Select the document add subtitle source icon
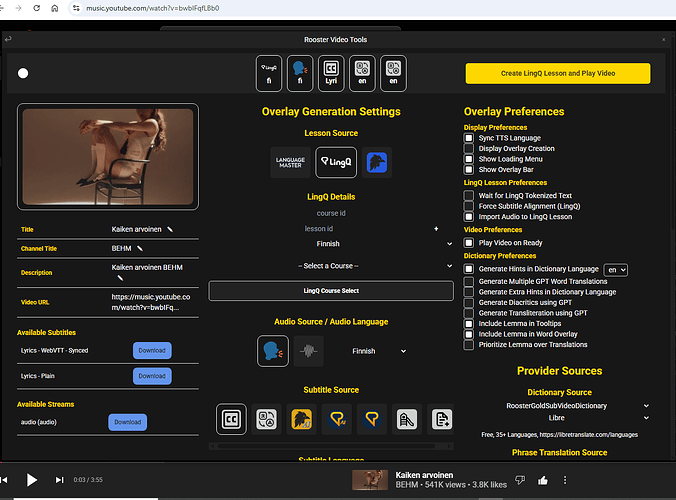Image resolution: width=676 pixels, height=500 pixels. point(442,419)
